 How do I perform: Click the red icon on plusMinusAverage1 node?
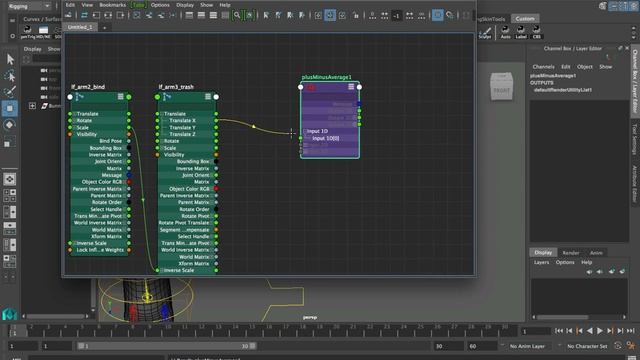312,87
